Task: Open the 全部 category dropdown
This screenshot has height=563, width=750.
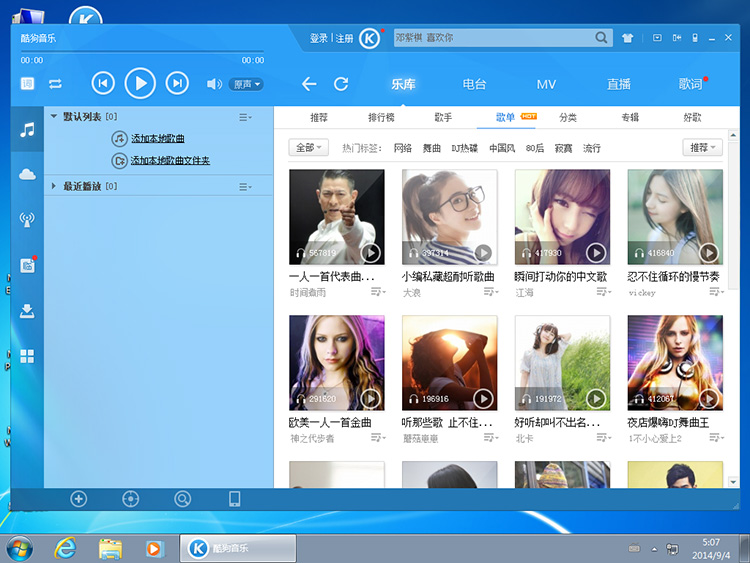Action: pos(309,147)
